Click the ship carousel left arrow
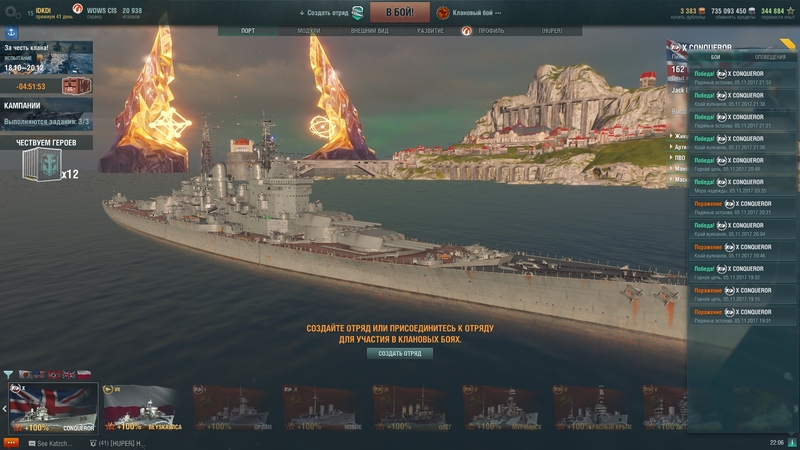 [4, 408]
